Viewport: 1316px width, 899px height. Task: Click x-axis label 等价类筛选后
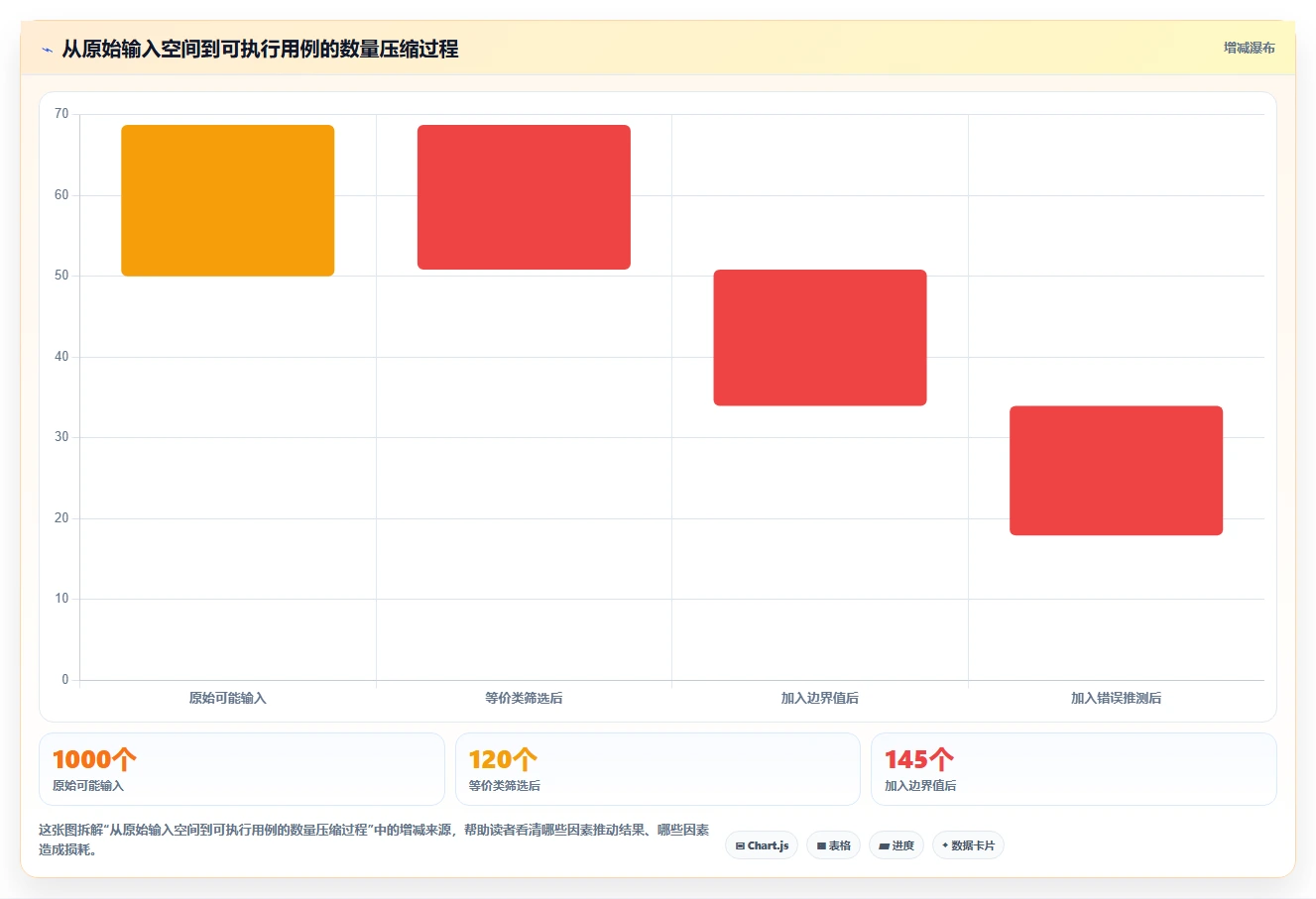524,698
